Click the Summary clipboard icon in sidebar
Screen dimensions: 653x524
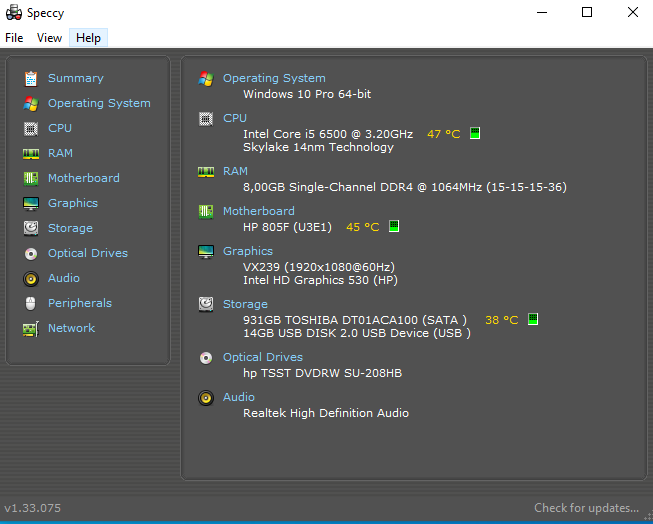pyautogui.click(x=31, y=78)
